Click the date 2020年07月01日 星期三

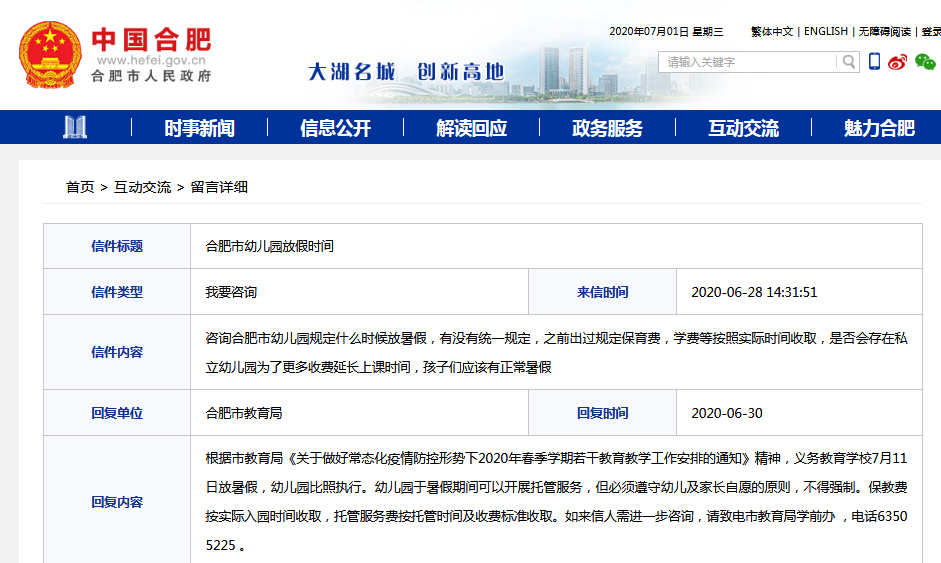click(x=666, y=31)
